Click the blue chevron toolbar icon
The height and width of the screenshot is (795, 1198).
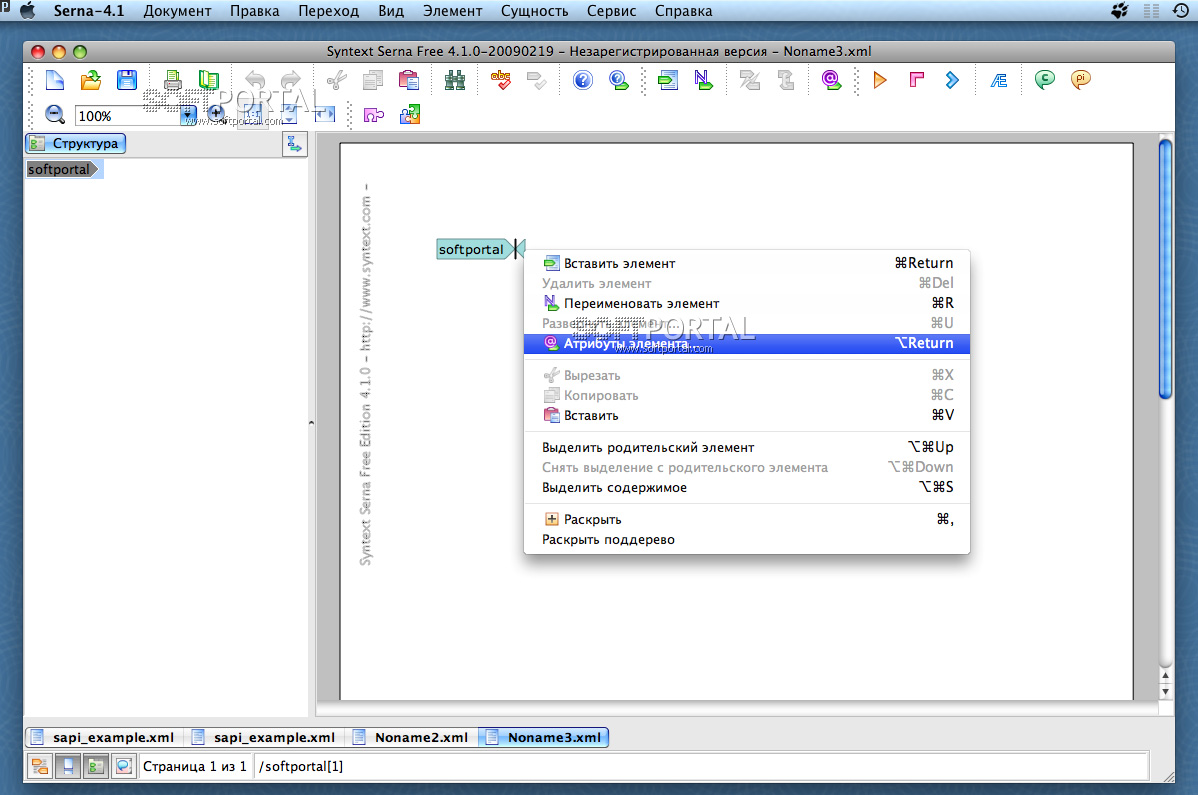tap(952, 79)
